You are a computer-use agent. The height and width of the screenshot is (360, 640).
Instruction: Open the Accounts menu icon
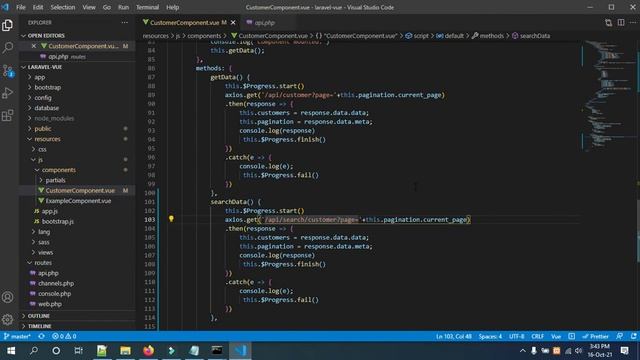(x=8, y=297)
